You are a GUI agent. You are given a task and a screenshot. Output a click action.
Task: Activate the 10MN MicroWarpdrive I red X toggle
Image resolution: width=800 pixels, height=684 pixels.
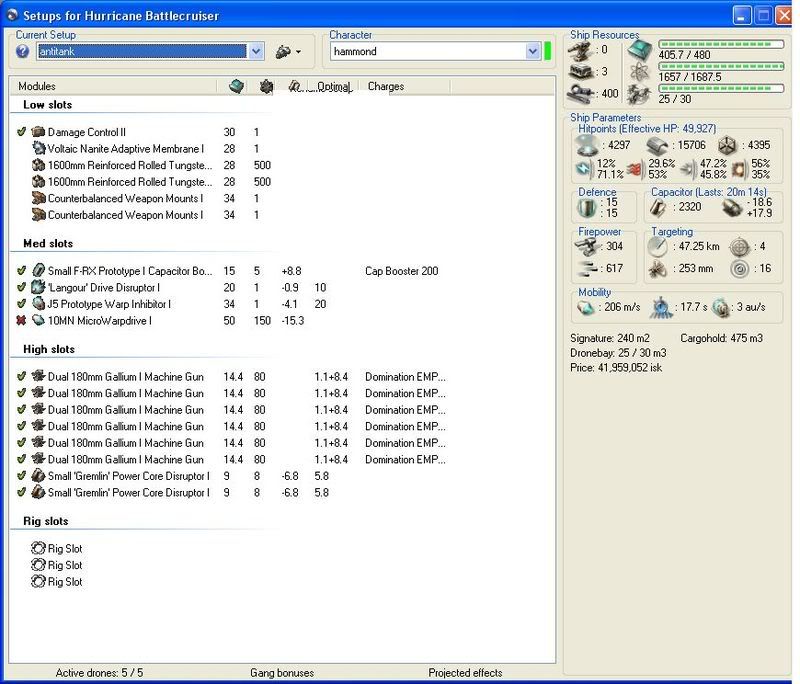(x=21, y=320)
